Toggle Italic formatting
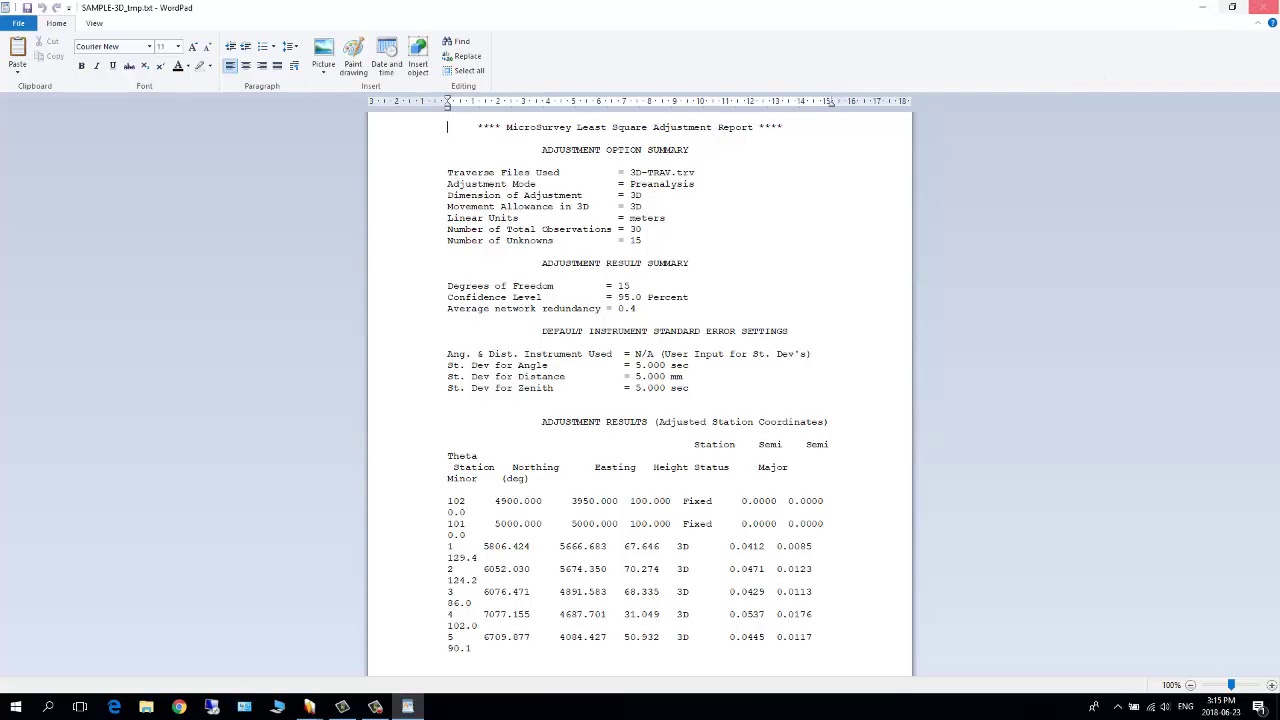The height and width of the screenshot is (720, 1280). 96,66
